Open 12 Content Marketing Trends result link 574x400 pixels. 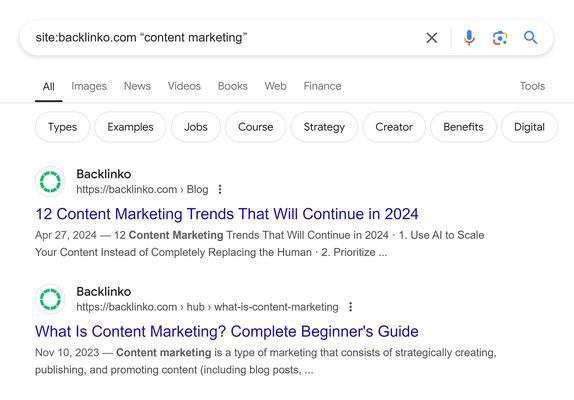point(227,214)
